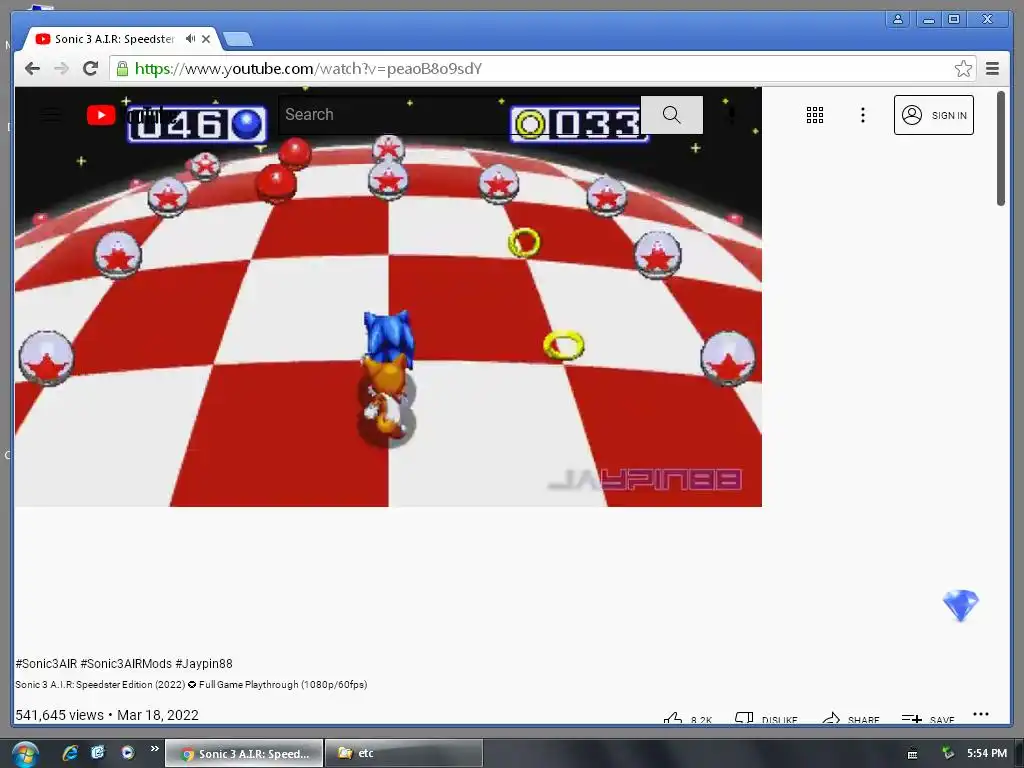Click the keyboard icon in system tray
This screenshot has height=768, width=1024.
click(912, 754)
